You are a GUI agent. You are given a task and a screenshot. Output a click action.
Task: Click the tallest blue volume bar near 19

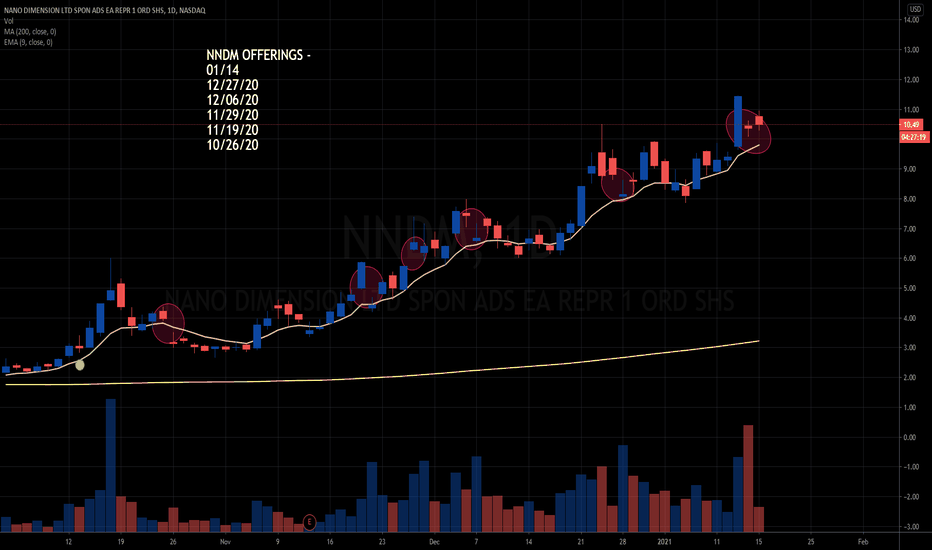[111, 466]
